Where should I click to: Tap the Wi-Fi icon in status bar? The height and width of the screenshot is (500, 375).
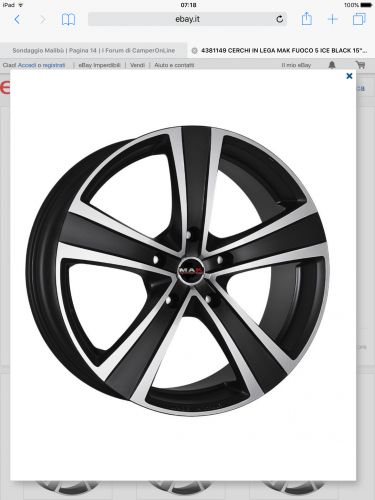pyautogui.click(x=21, y=5)
